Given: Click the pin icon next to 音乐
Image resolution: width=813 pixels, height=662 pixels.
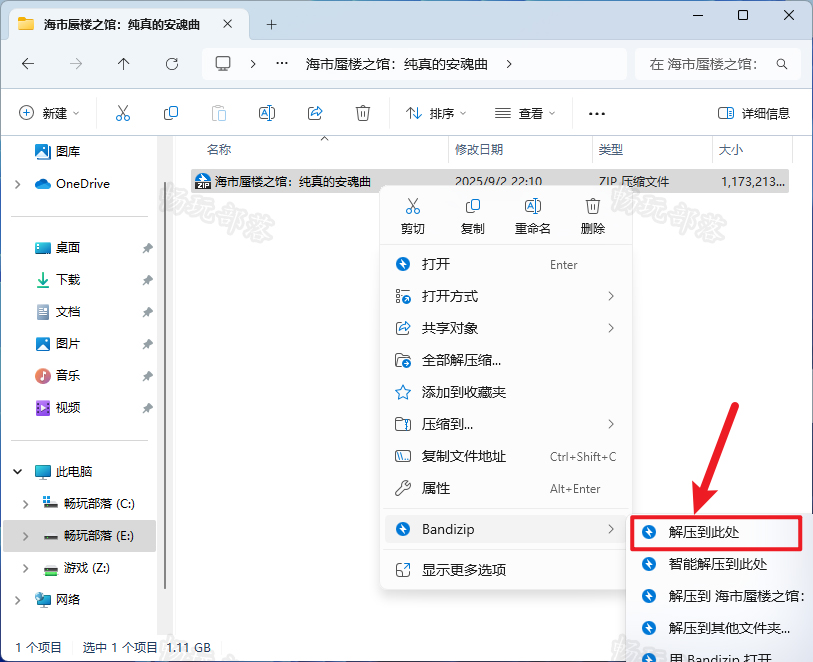Looking at the screenshot, I should tap(148, 376).
